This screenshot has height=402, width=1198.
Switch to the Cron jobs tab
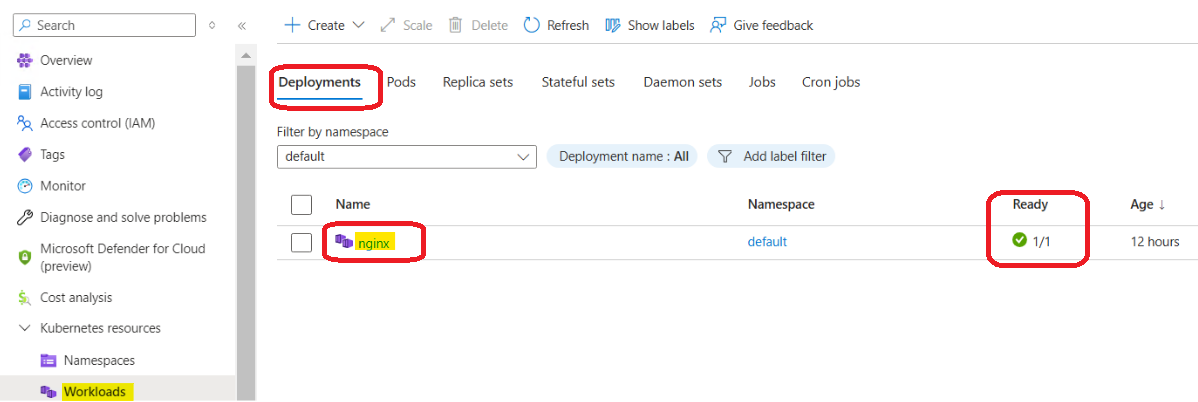pos(830,82)
